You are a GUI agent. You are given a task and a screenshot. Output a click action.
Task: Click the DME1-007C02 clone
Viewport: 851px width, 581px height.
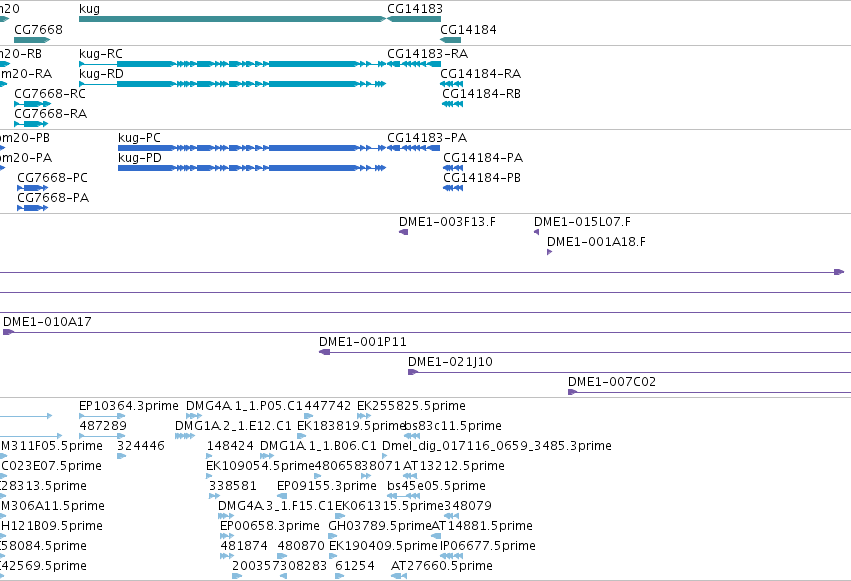[x=709, y=392]
